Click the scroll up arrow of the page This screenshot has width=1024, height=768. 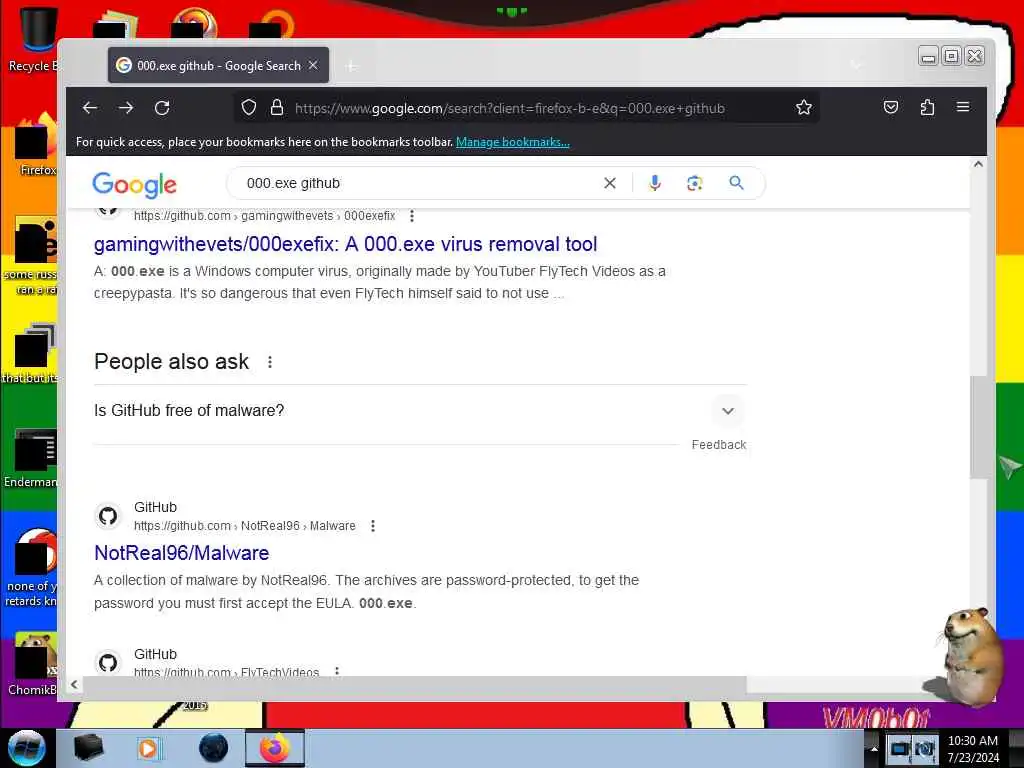[978, 165]
